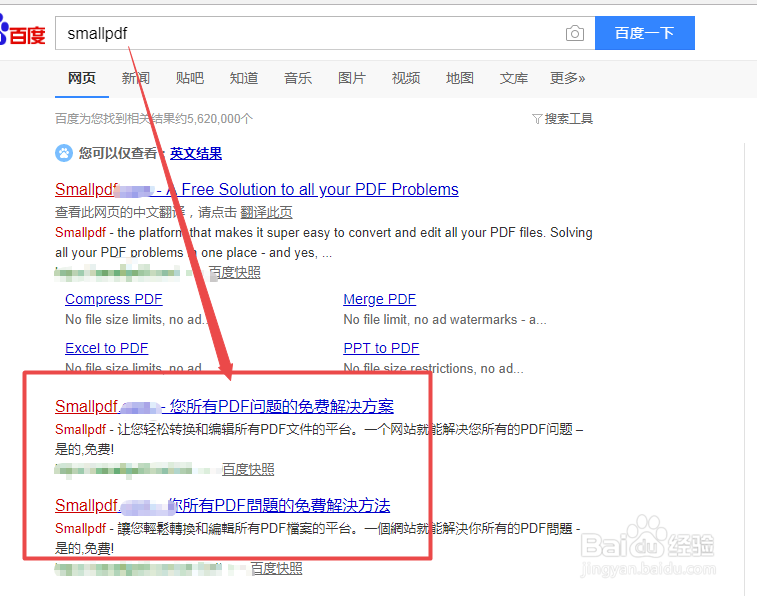Click the description 'No file size restrictions, no ad...'
This screenshot has height=596, width=757.
(434, 369)
